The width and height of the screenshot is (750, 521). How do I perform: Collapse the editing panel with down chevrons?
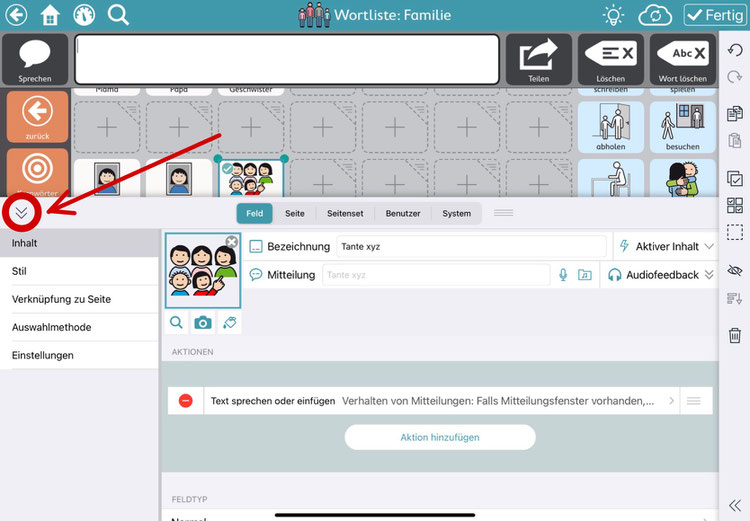tap(22, 213)
